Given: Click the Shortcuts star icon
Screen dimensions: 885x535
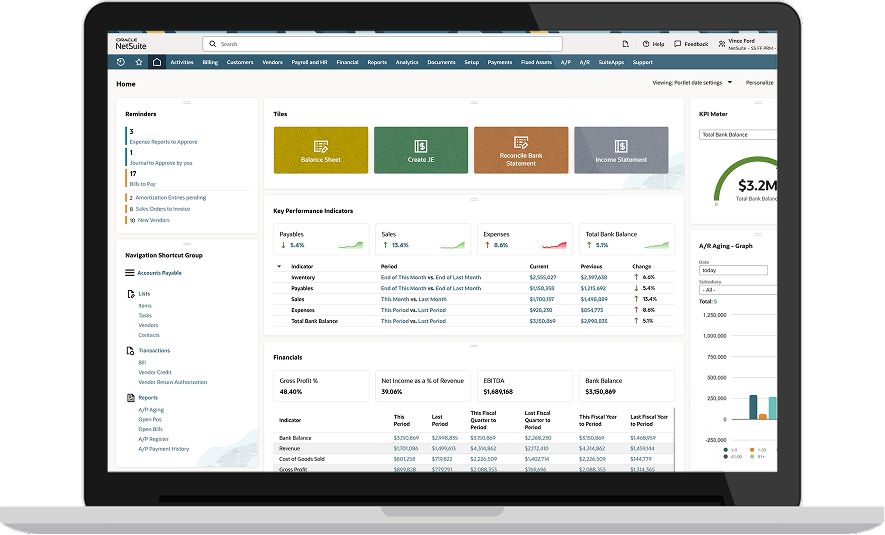Looking at the screenshot, I should (x=139, y=62).
